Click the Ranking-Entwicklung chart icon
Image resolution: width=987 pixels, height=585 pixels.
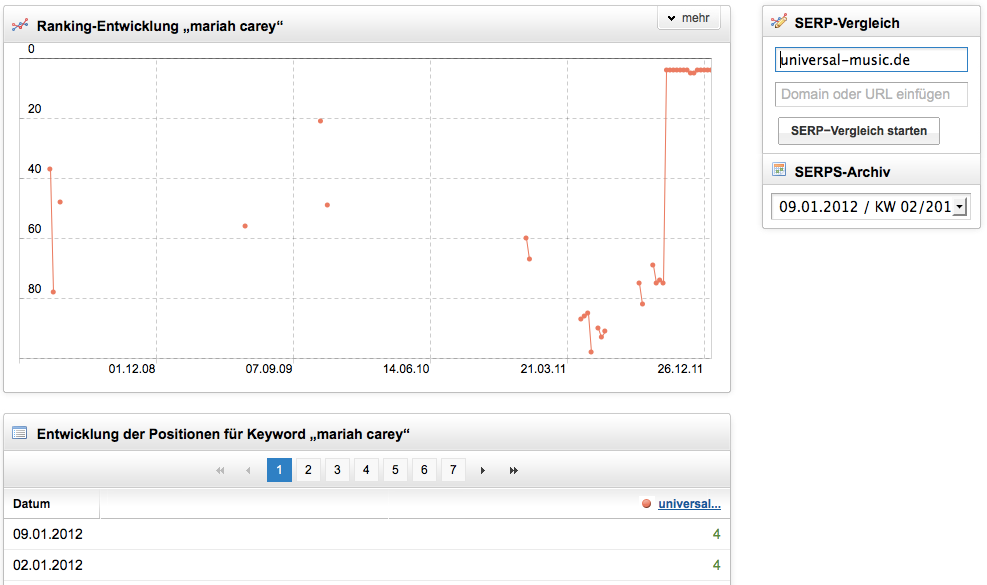19,23
